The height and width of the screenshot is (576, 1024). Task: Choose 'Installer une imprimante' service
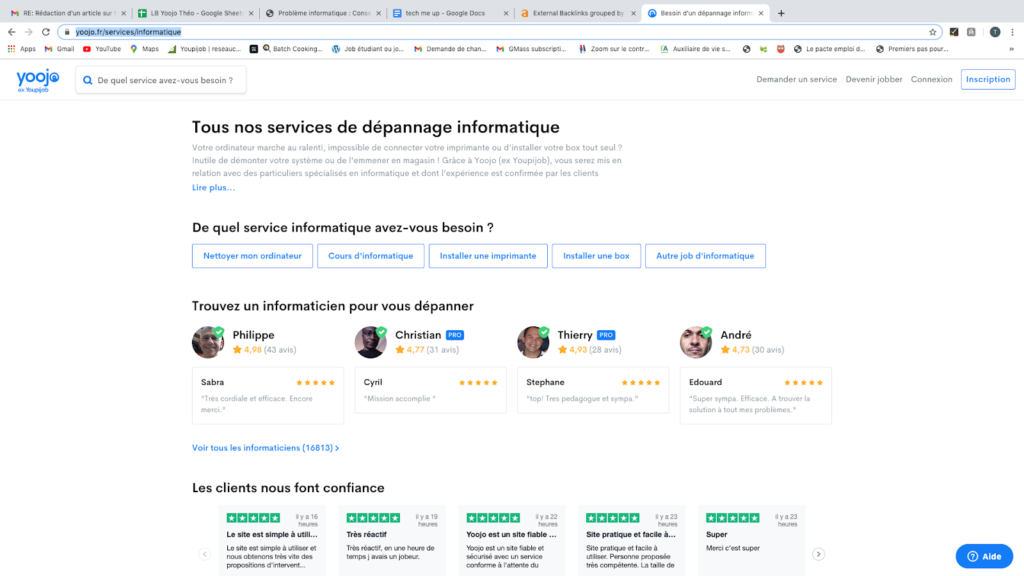click(x=488, y=256)
